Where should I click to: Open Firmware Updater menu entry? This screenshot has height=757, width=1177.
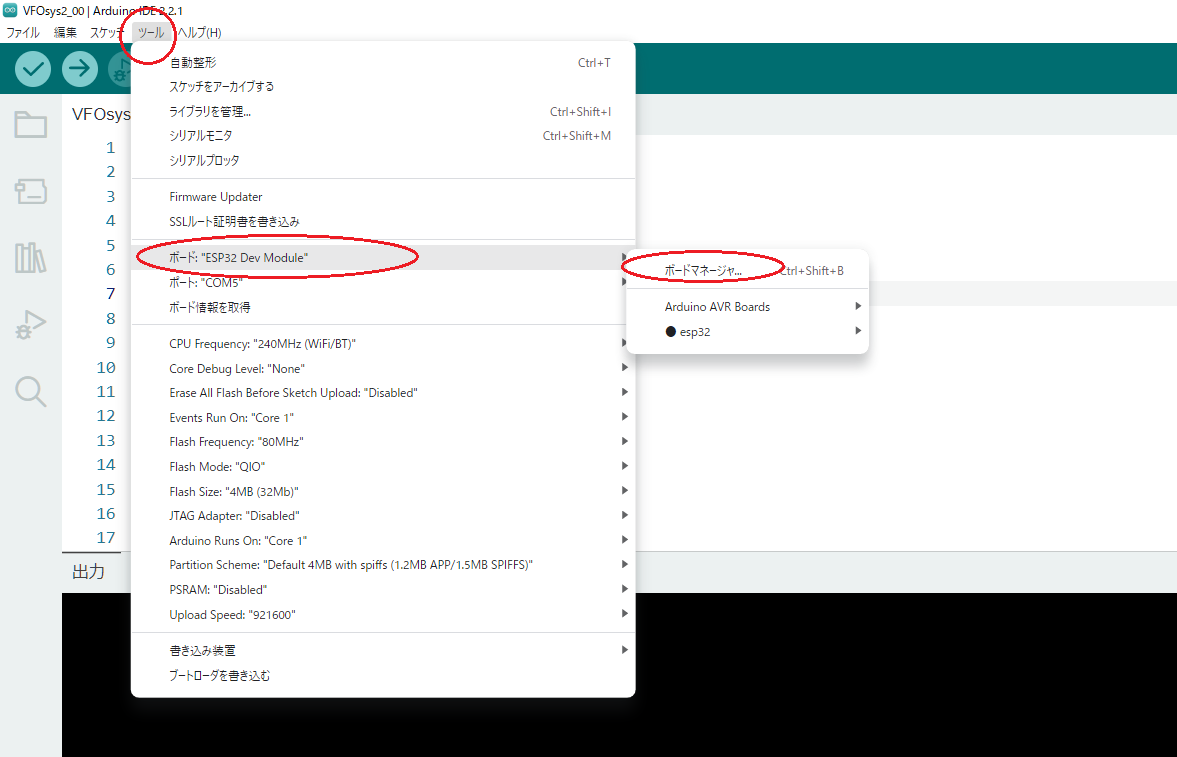(383, 197)
